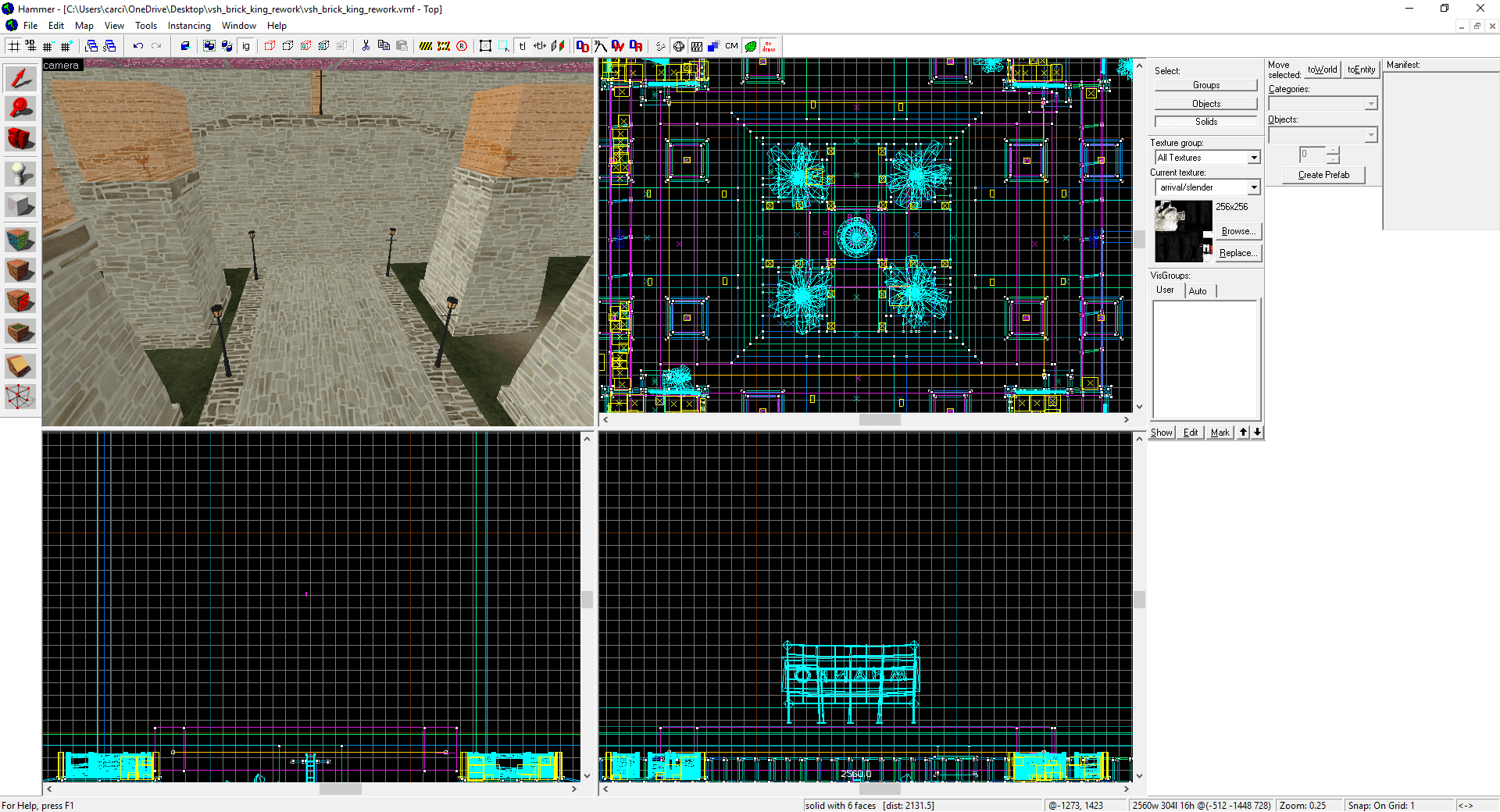Image resolution: width=1500 pixels, height=812 pixels.
Task: Click the top view horizontal scrollbar thumb
Action: coord(880,419)
